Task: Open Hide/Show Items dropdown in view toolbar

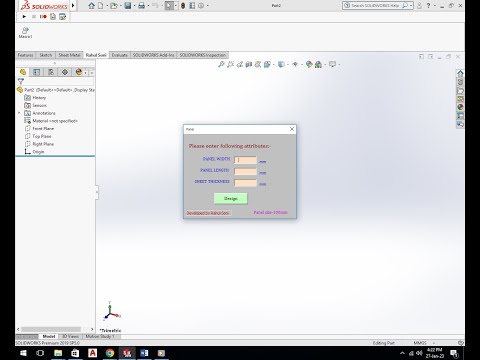Action: point(296,64)
